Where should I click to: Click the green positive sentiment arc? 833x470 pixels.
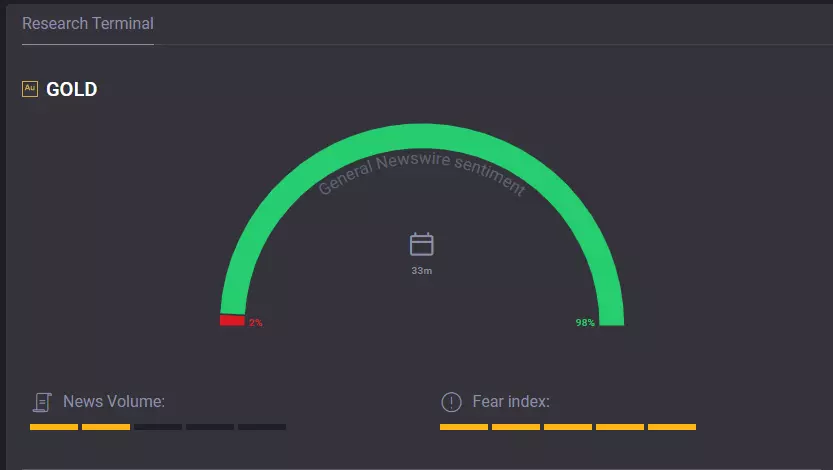tap(422, 136)
